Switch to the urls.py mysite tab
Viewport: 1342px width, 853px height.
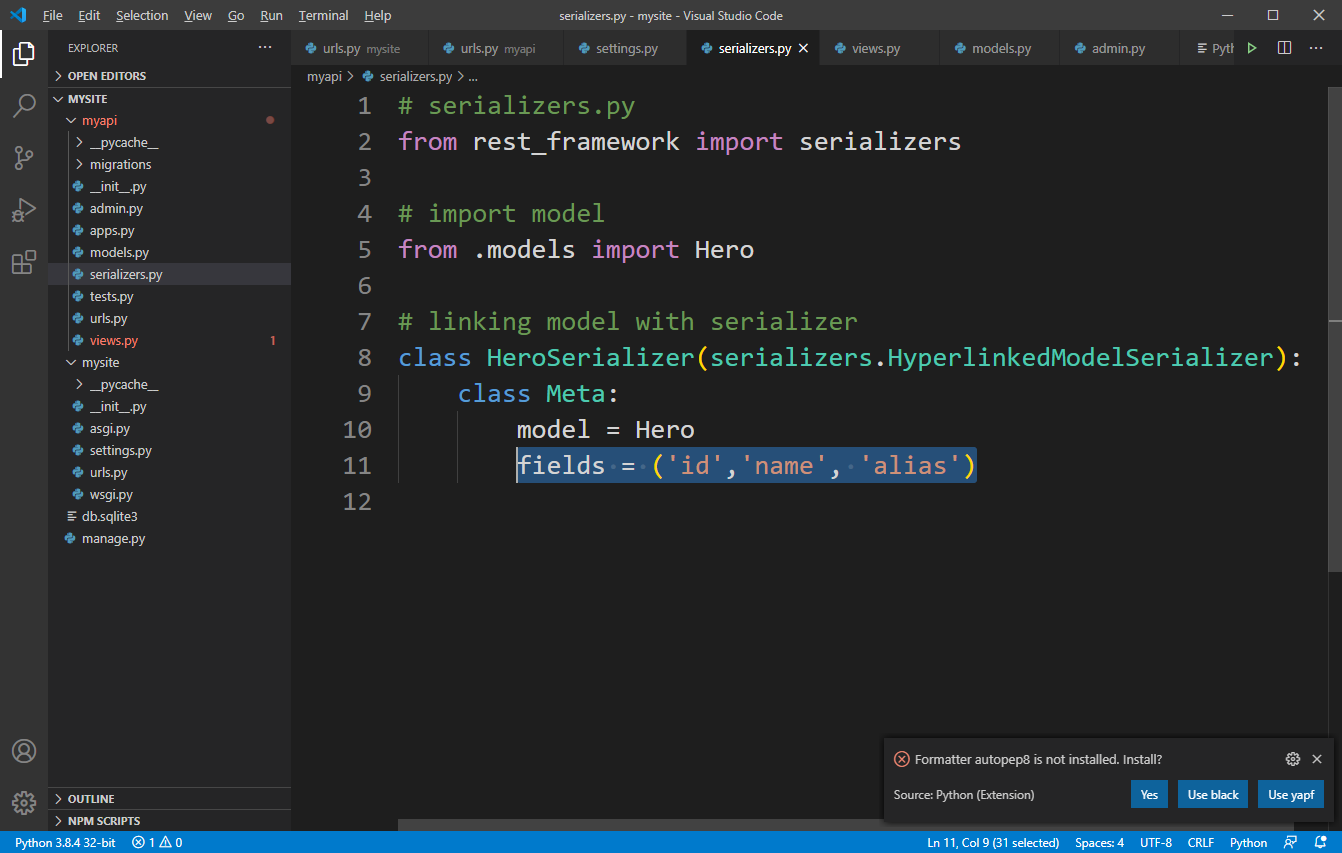click(360, 48)
